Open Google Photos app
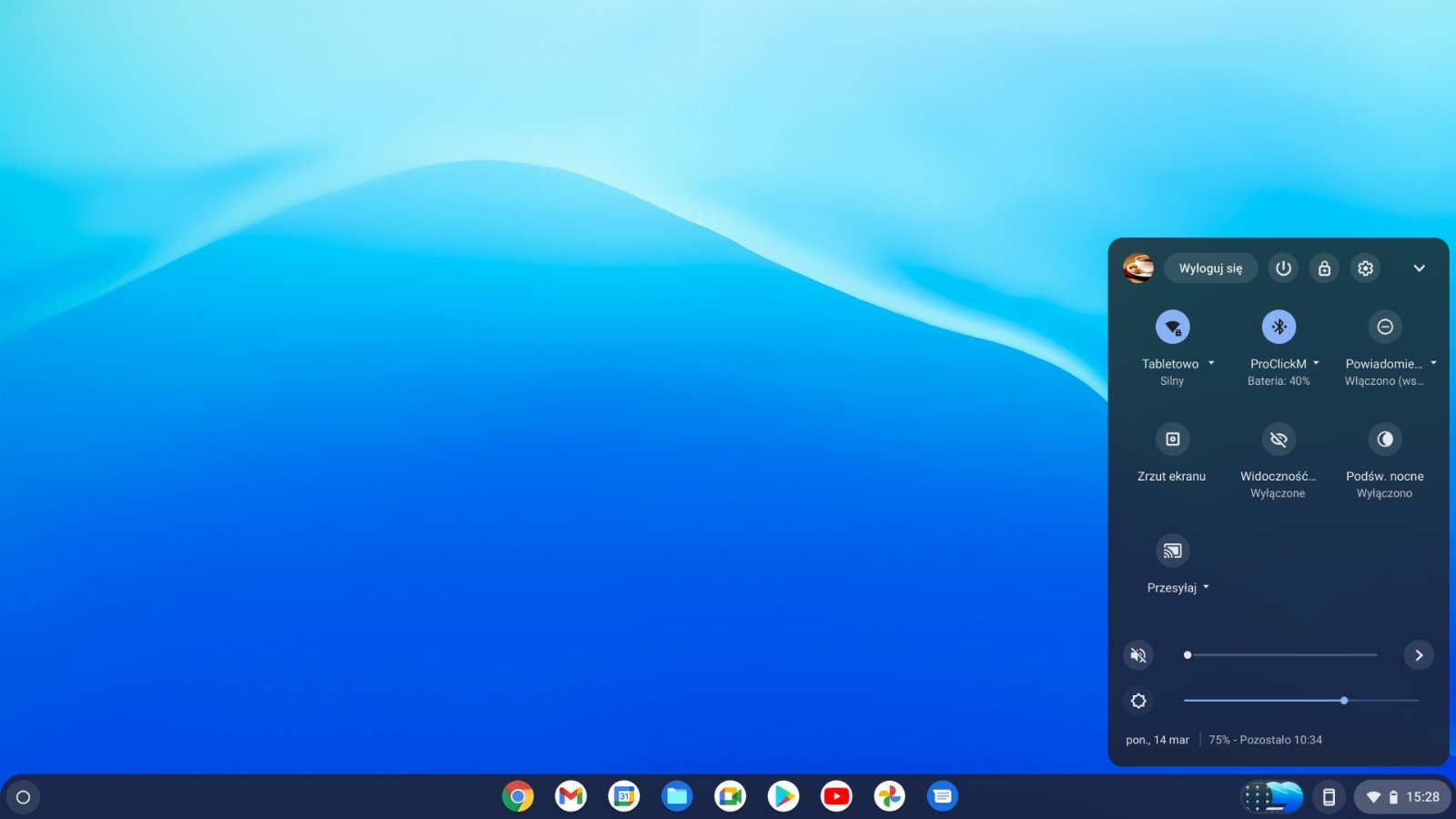This screenshot has height=819, width=1456. (889, 797)
